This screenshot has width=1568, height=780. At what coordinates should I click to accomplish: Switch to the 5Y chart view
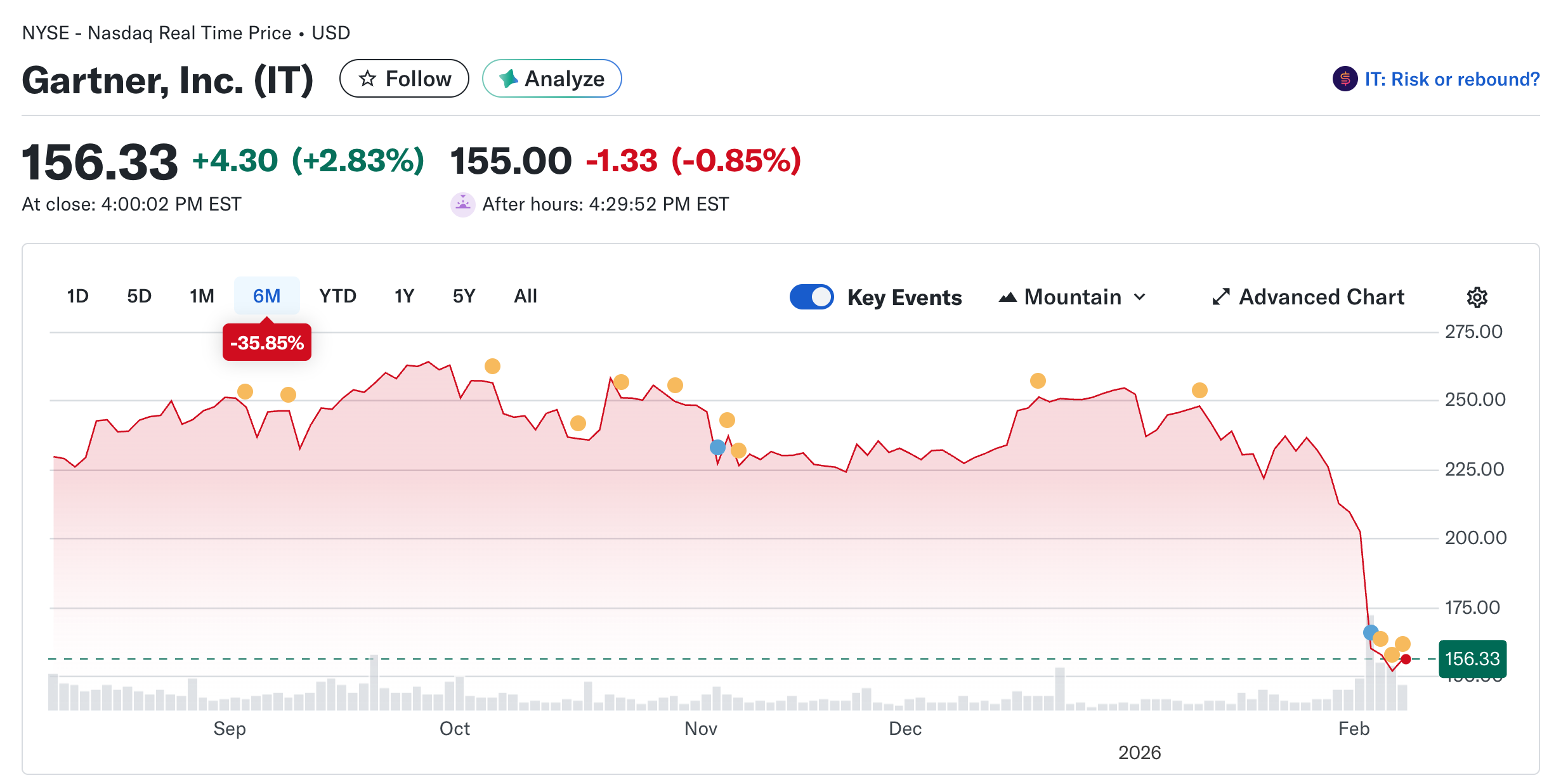pyautogui.click(x=463, y=296)
